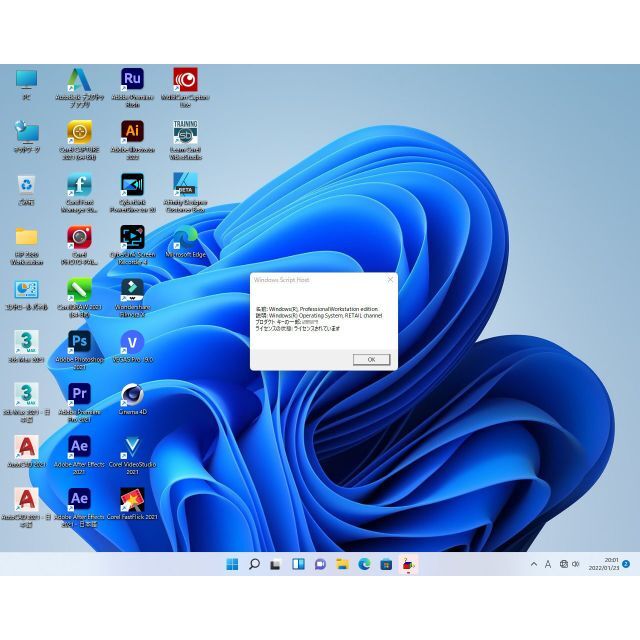Launch After Effects 2021 Japanese shortcut

point(80,508)
